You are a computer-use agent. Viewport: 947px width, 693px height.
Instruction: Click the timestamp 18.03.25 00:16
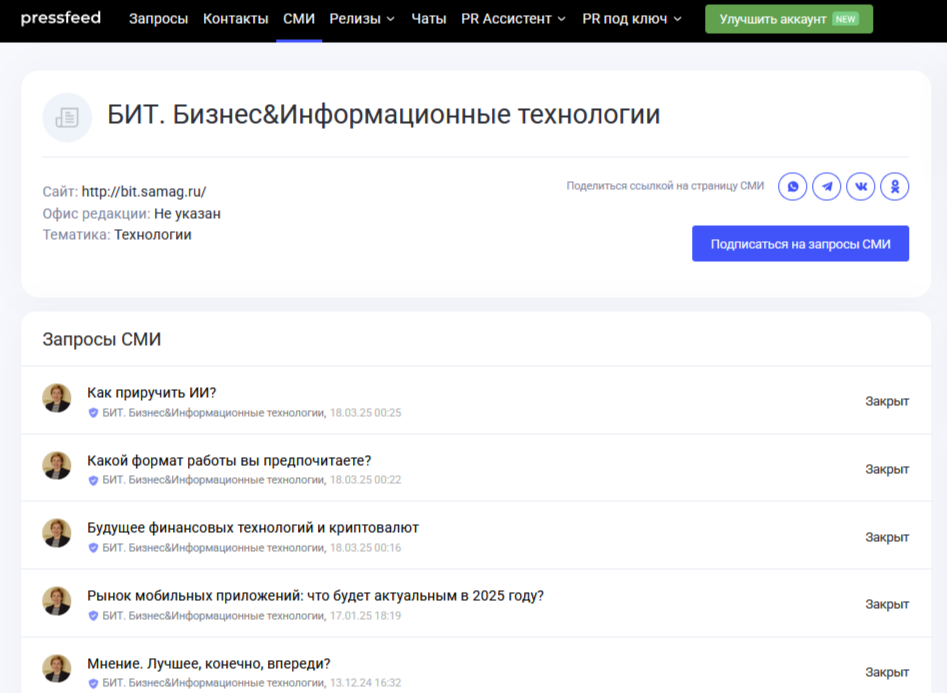tap(365, 548)
